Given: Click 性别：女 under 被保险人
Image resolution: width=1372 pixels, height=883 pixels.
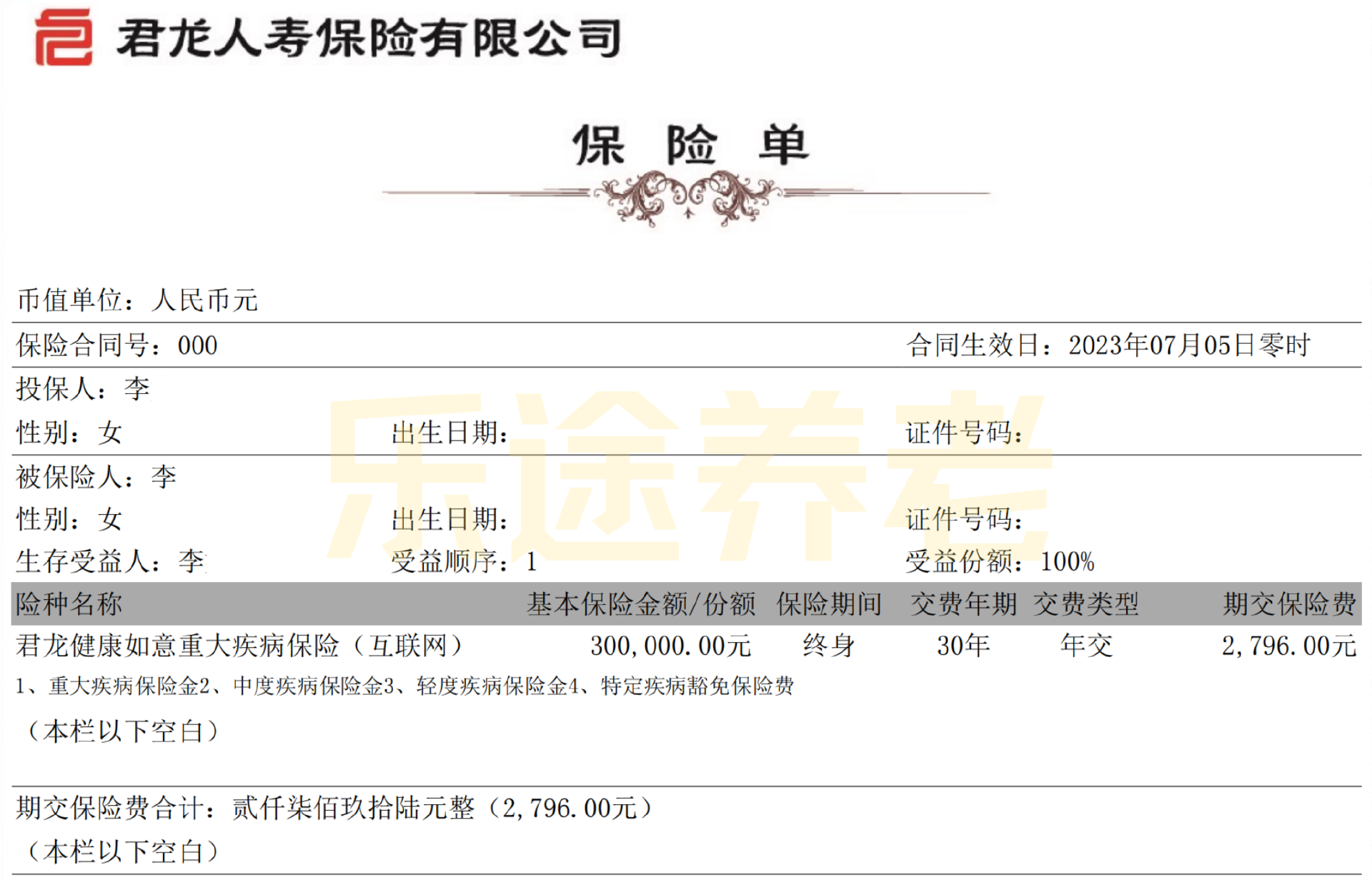Looking at the screenshot, I should coord(70,519).
